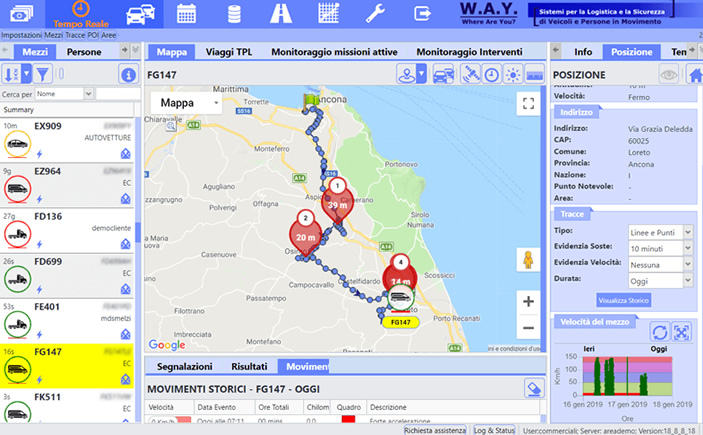Zoom in the map with plus button
The image size is (703, 435).
pos(528,301)
